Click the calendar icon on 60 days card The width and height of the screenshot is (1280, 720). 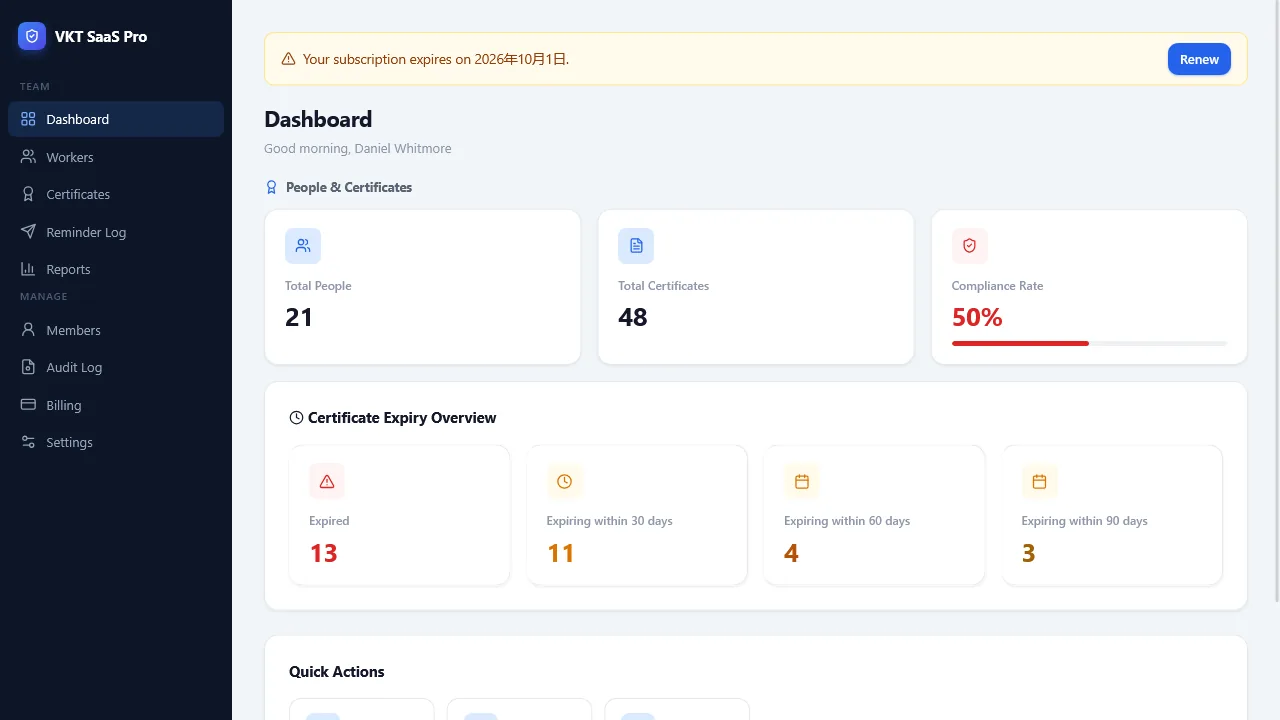802,482
